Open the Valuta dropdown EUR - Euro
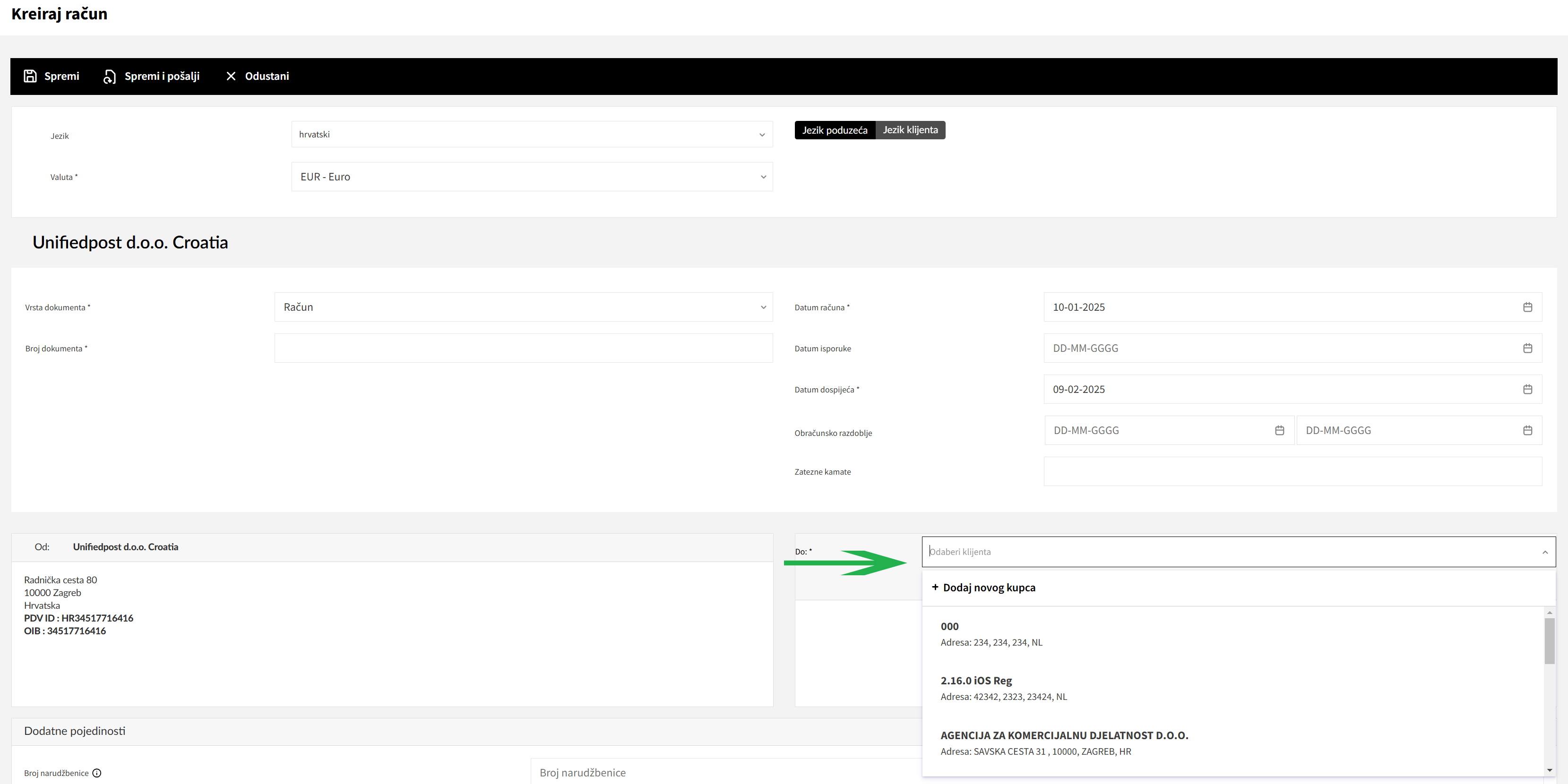Image resolution: width=1568 pixels, height=784 pixels. (532, 176)
